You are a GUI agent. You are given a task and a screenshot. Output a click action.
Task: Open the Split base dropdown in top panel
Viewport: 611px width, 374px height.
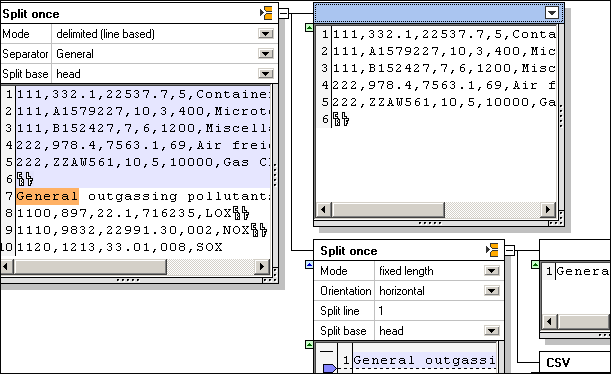click(265, 74)
